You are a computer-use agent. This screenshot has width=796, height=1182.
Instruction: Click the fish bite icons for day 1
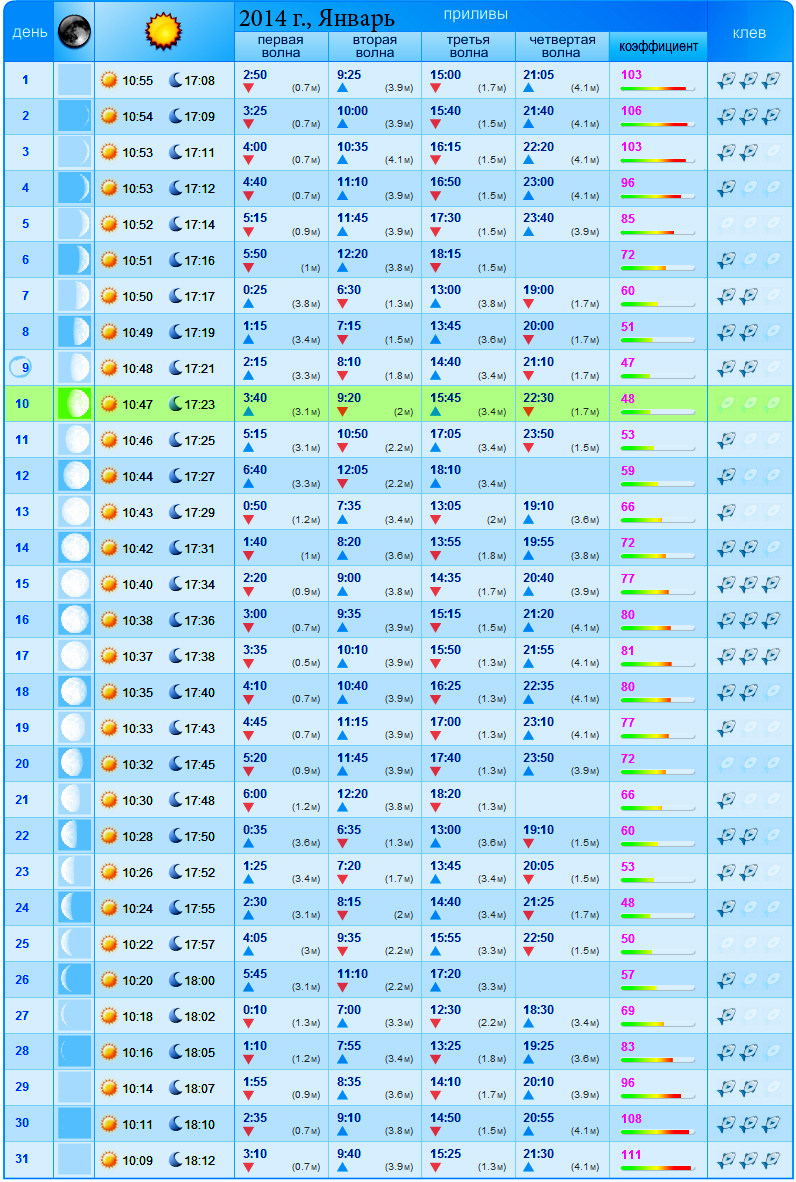tap(749, 80)
